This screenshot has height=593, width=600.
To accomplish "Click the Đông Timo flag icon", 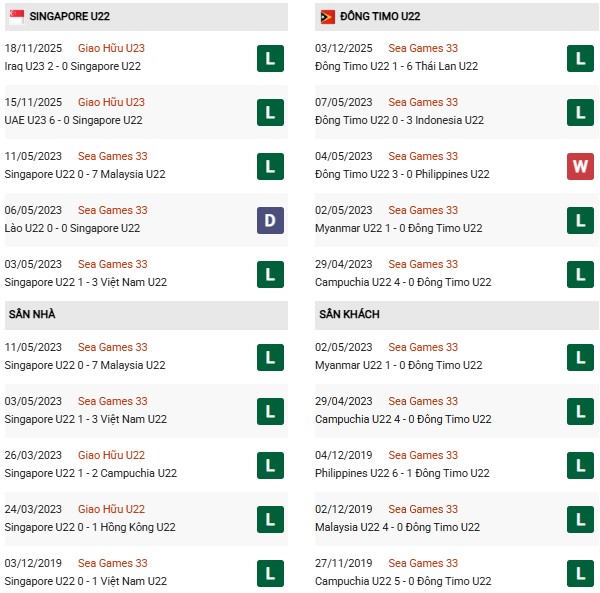I will (327, 17).
